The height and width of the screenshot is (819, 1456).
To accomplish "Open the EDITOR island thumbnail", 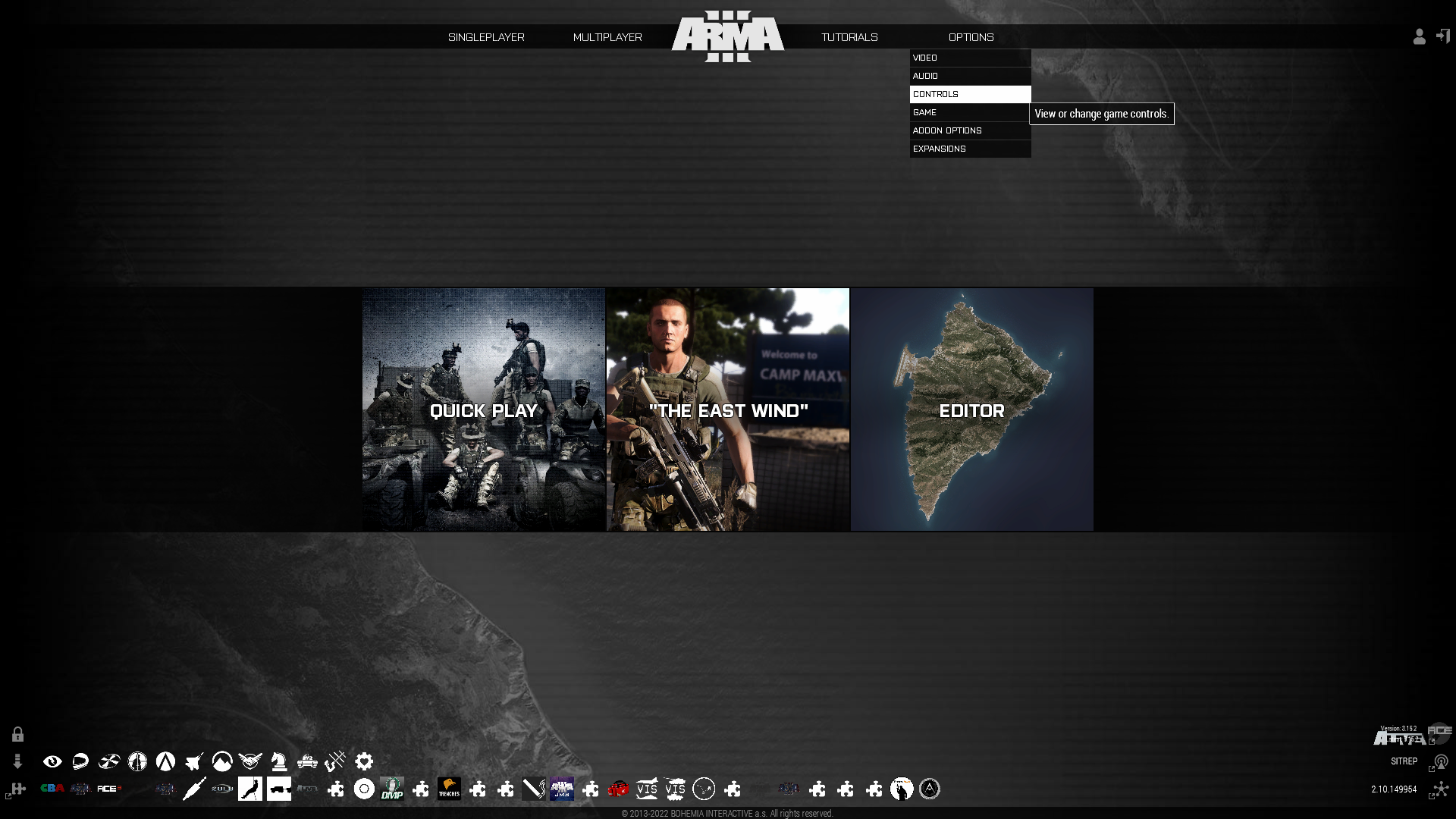I will 971,409.
